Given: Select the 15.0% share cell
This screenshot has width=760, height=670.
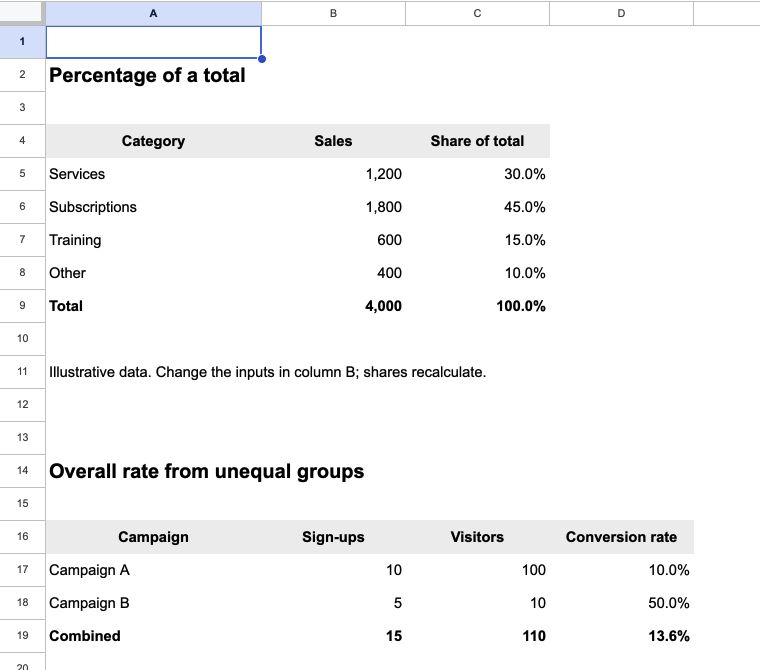Looking at the screenshot, I should [477, 240].
